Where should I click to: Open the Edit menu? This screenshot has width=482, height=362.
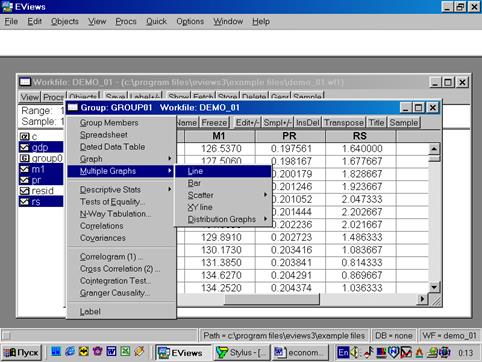34,21
